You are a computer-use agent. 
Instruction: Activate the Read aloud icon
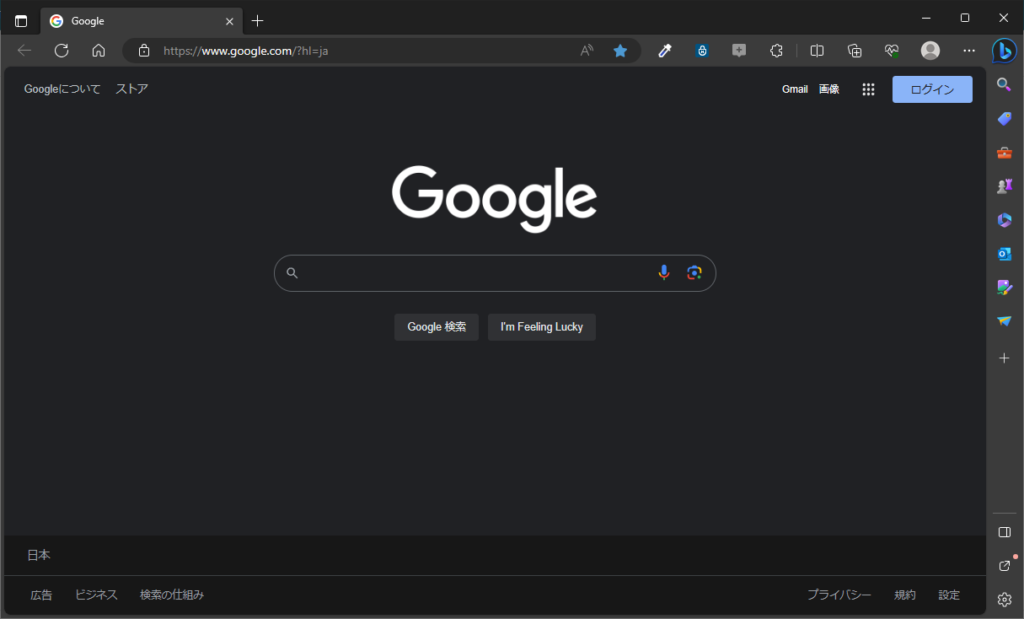[x=586, y=50]
